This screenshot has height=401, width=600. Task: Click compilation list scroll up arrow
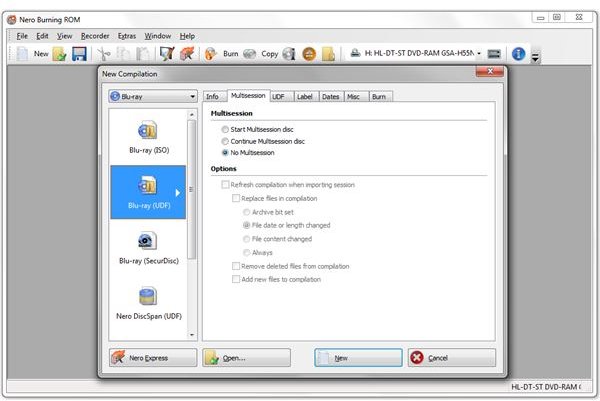click(x=192, y=114)
